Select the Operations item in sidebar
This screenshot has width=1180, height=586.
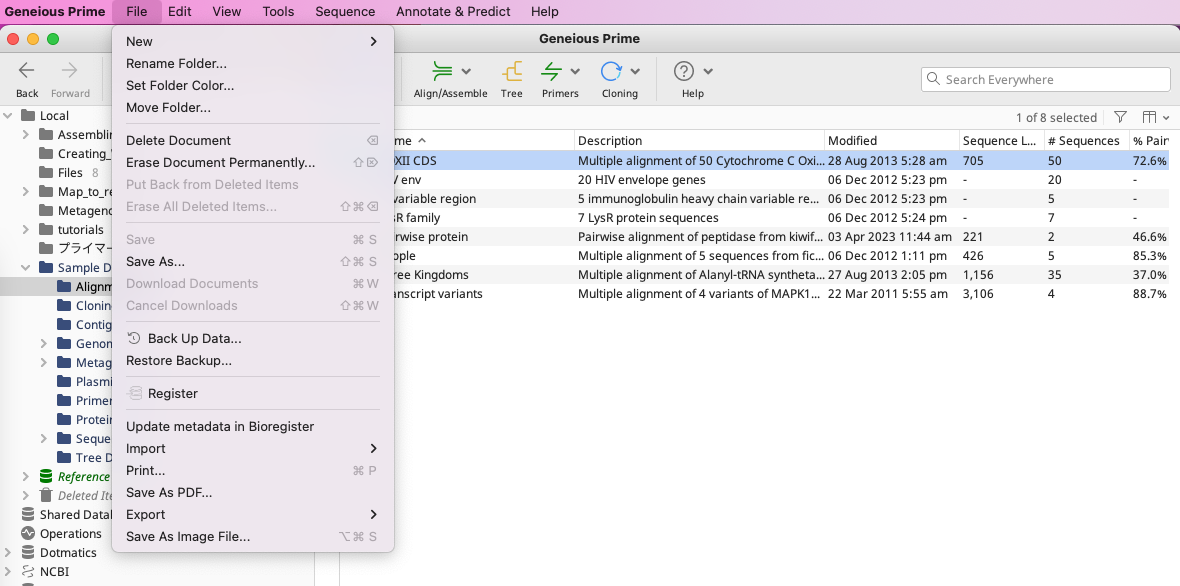pyautogui.click(x=70, y=534)
